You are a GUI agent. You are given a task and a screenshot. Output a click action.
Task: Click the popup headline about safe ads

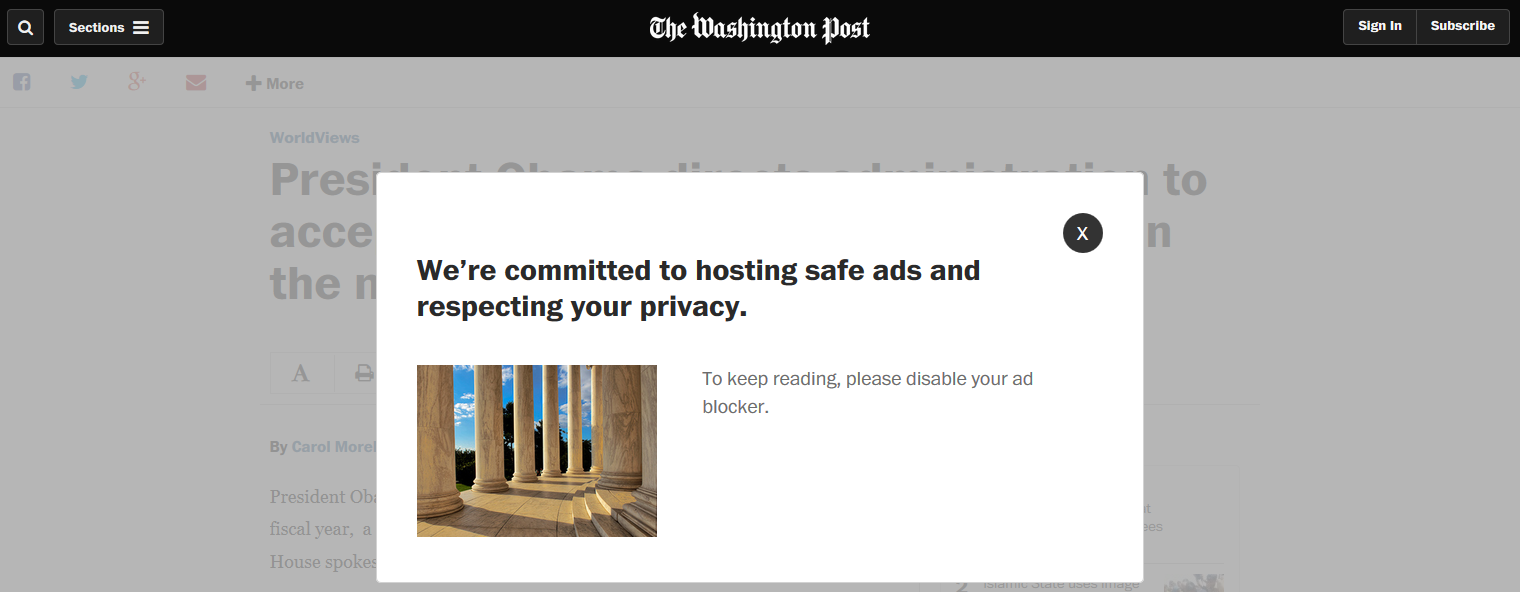click(698, 288)
